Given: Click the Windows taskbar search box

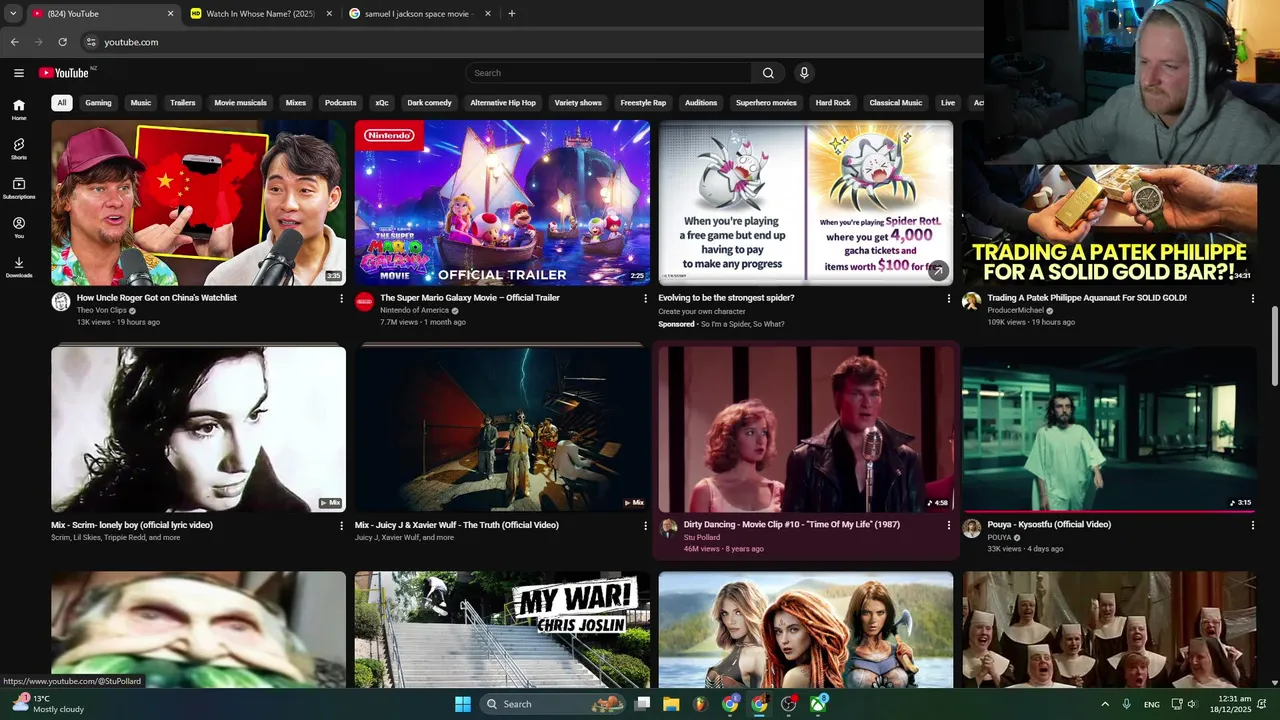Looking at the screenshot, I should pyautogui.click(x=553, y=704).
